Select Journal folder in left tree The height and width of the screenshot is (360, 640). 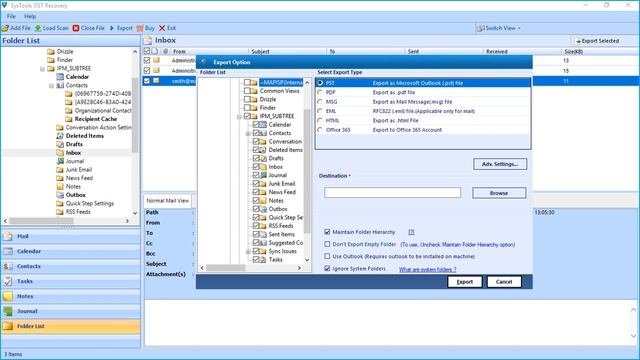pos(75,161)
